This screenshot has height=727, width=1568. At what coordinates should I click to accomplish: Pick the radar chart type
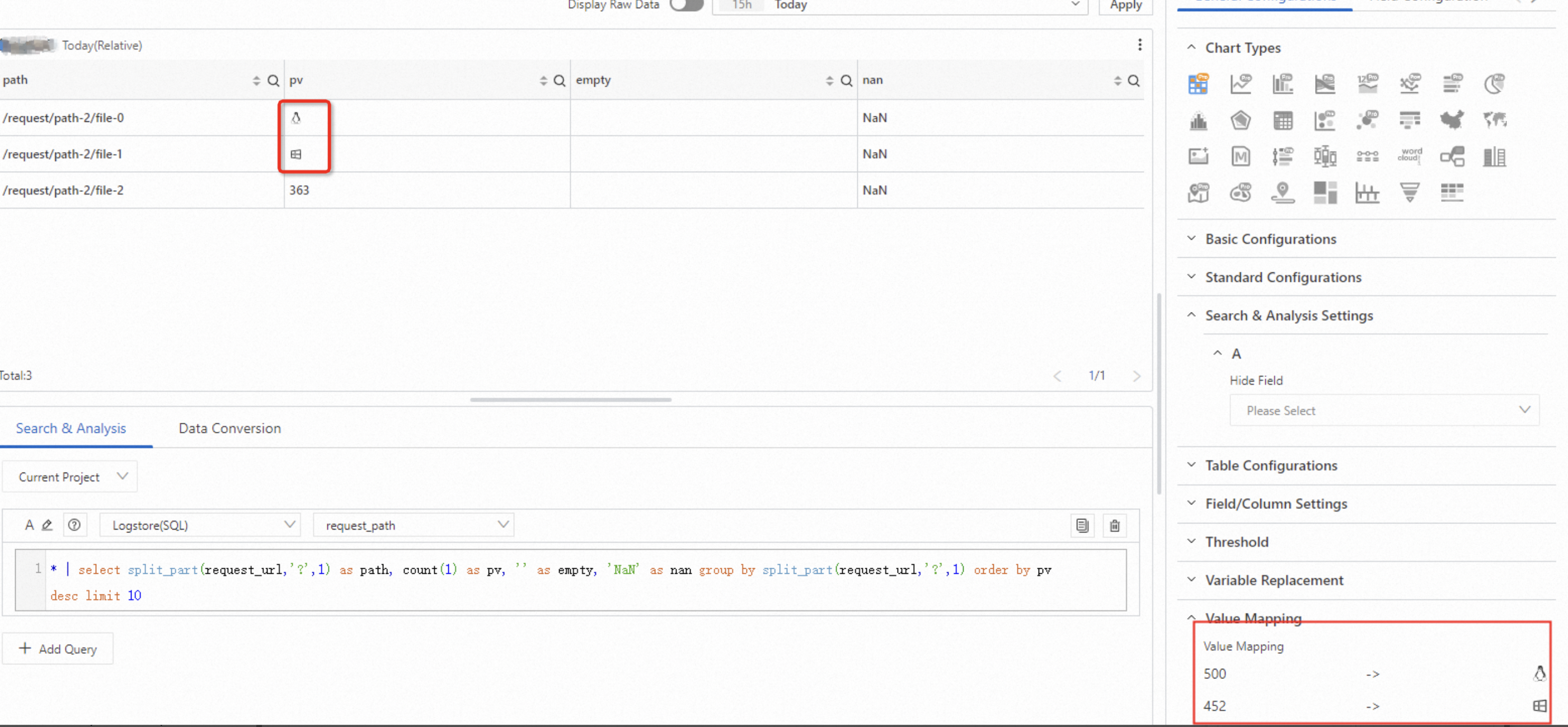click(x=1240, y=120)
